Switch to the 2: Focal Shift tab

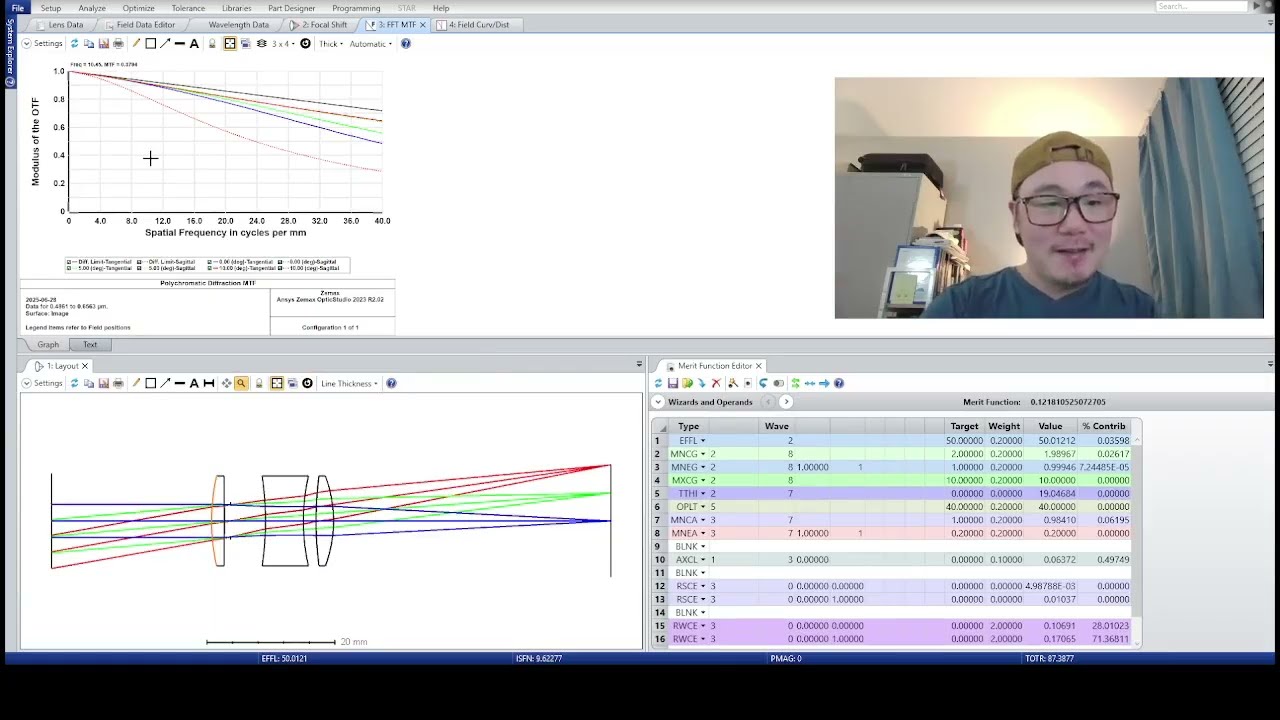click(x=318, y=24)
